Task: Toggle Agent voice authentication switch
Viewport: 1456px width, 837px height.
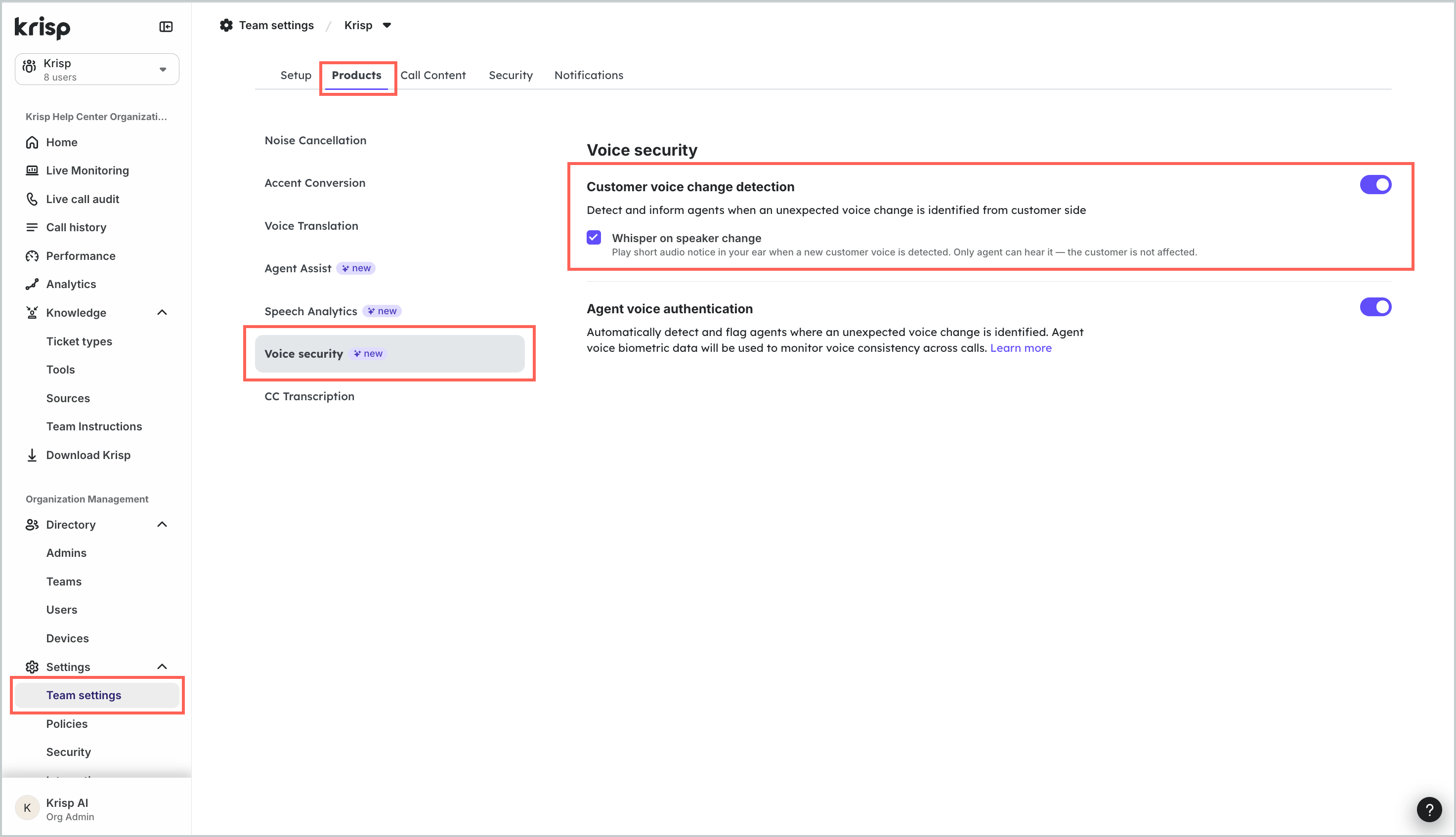Action: click(1375, 307)
